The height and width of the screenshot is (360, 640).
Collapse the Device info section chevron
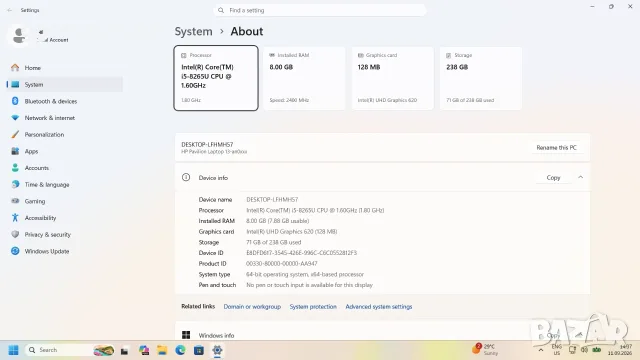point(580,178)
